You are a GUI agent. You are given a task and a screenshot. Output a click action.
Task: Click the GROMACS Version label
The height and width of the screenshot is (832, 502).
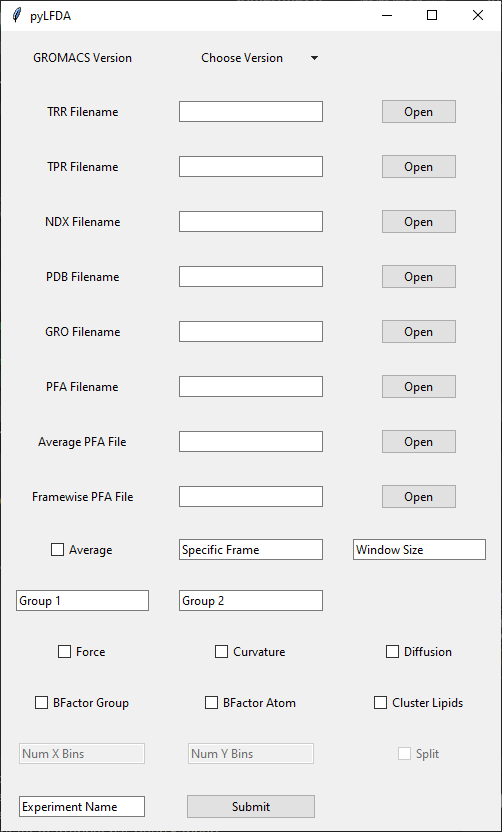(82, 58)
